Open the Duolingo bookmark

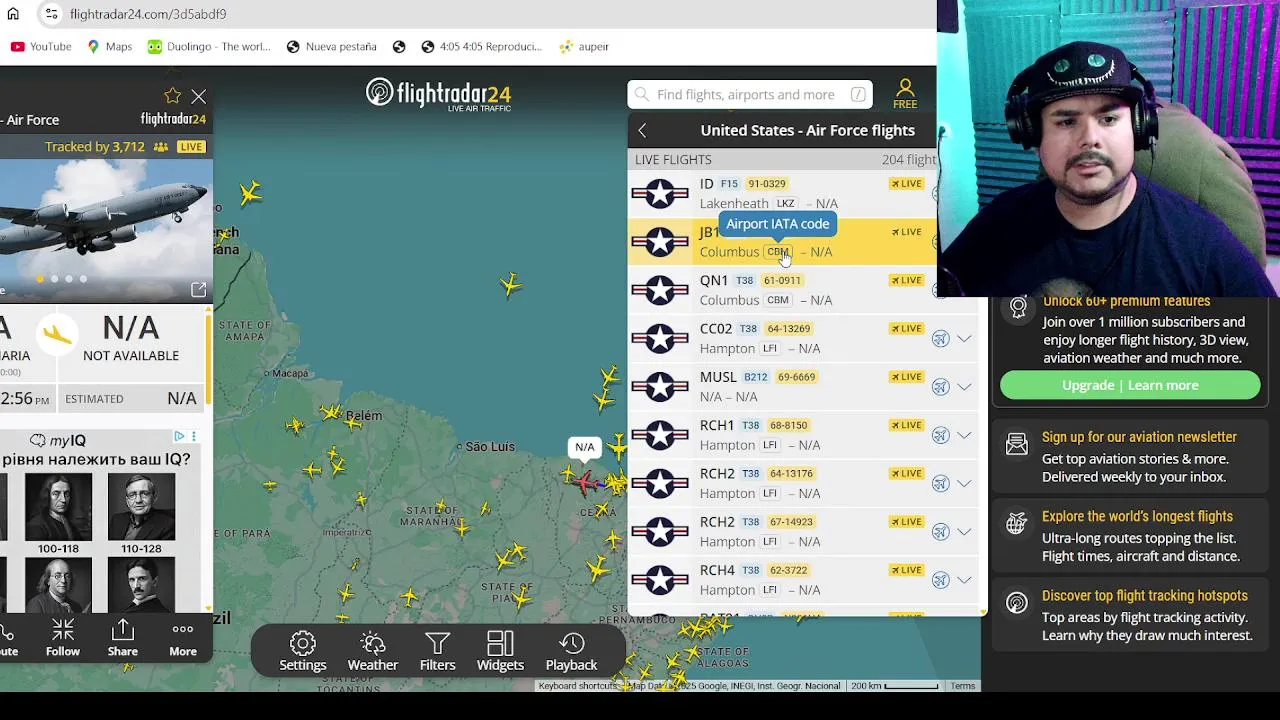click(209, 46)
